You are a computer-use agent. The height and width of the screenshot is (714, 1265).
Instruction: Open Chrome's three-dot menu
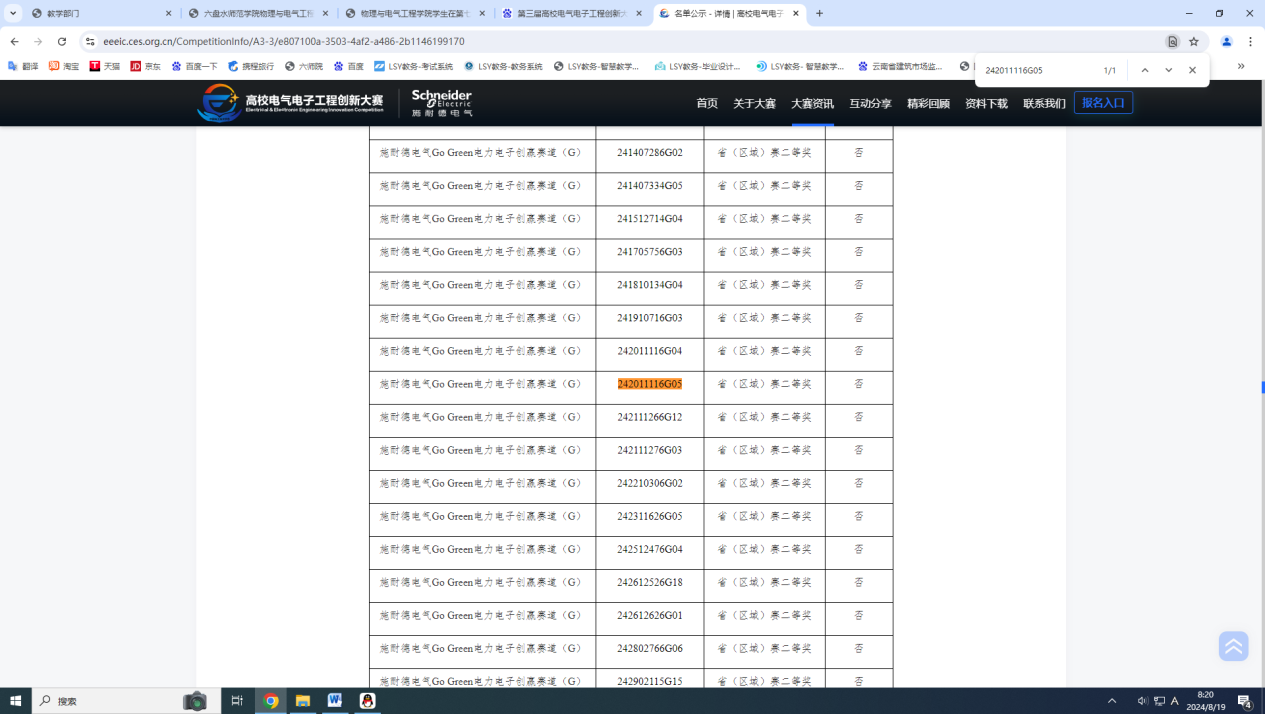(x=1251, y=42)
